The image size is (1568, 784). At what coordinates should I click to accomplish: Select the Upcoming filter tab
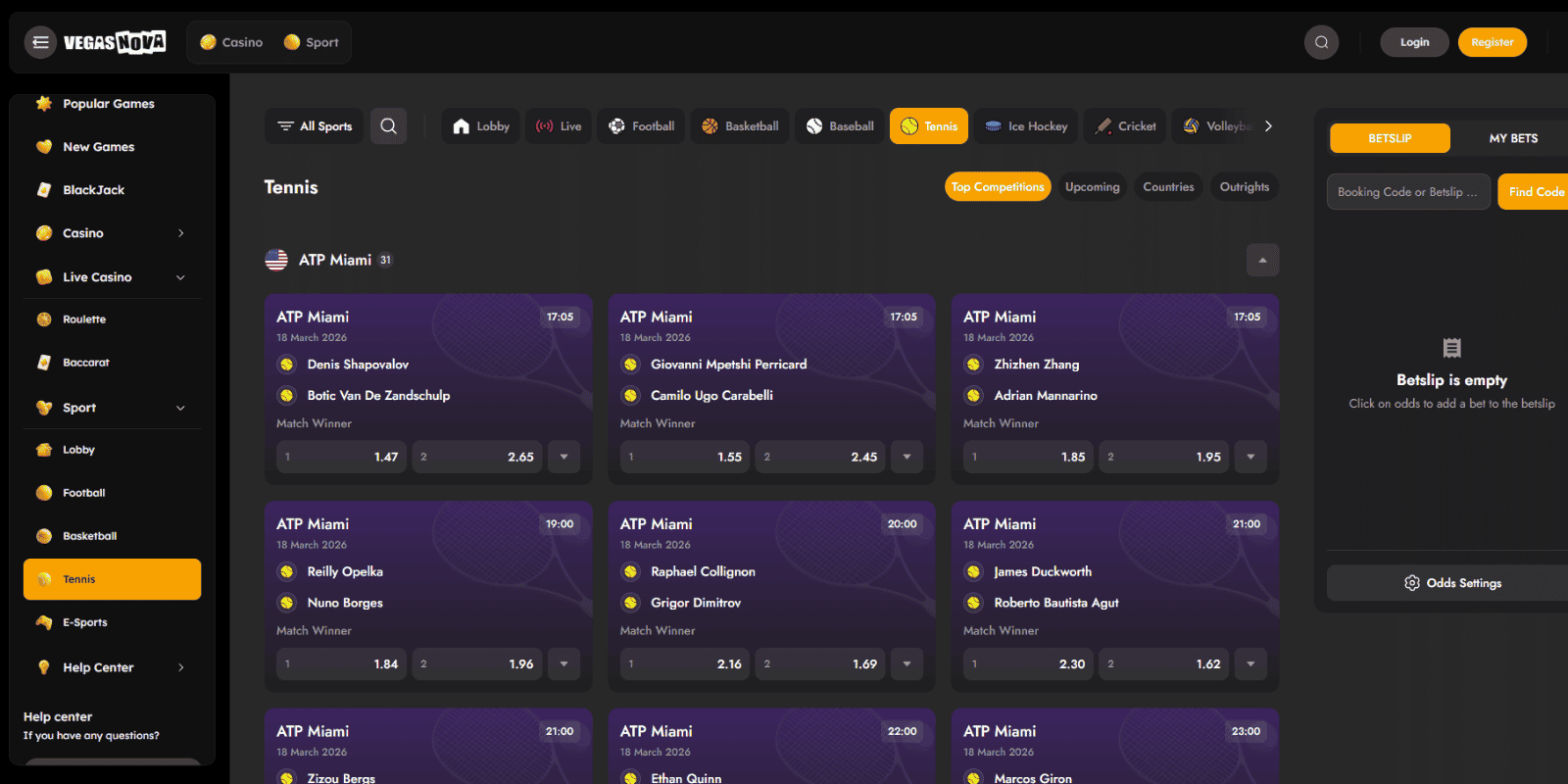point(1093,187)
